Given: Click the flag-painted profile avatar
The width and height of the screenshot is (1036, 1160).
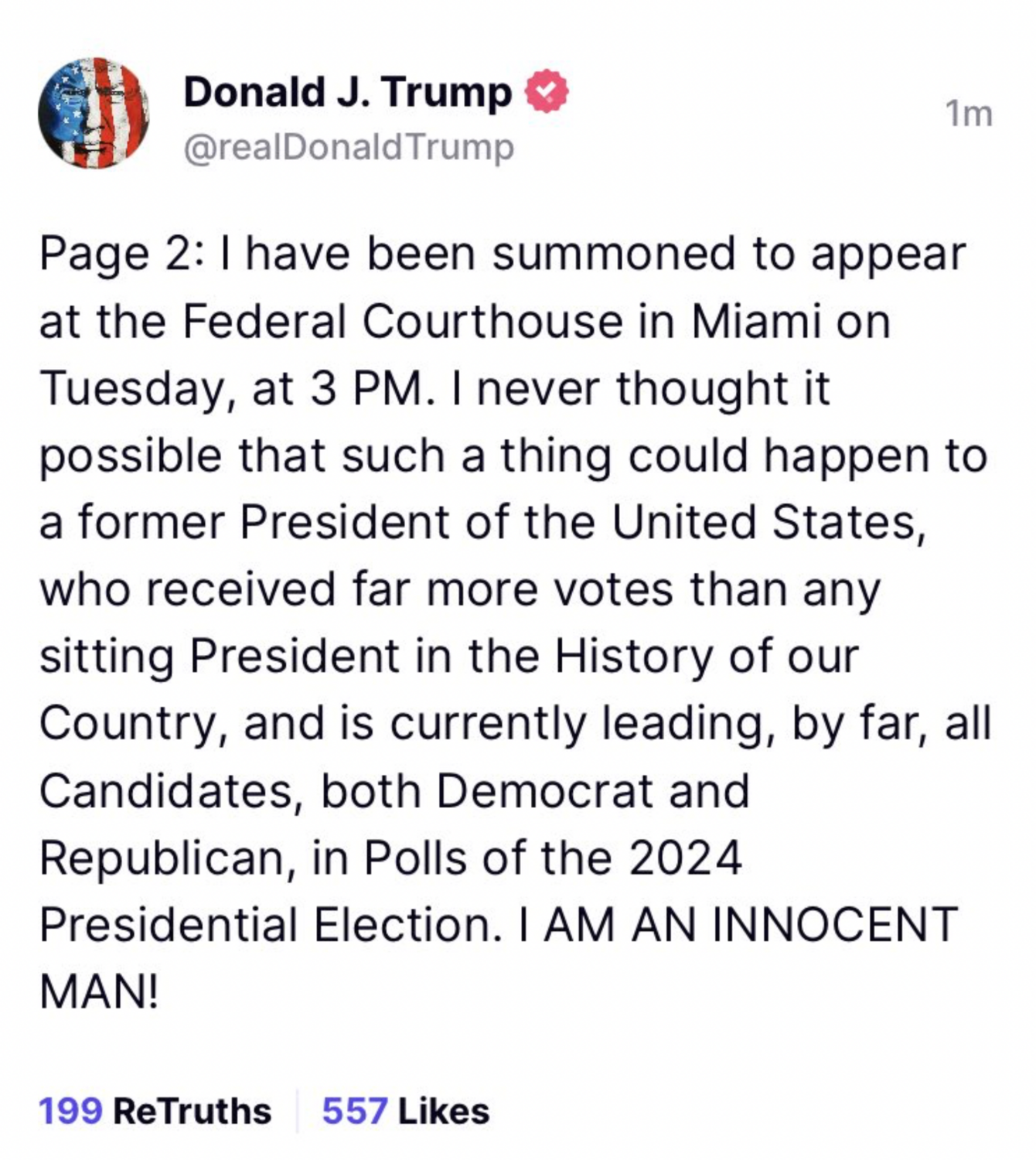Looking at the screenshot, I should coord(94,113).
